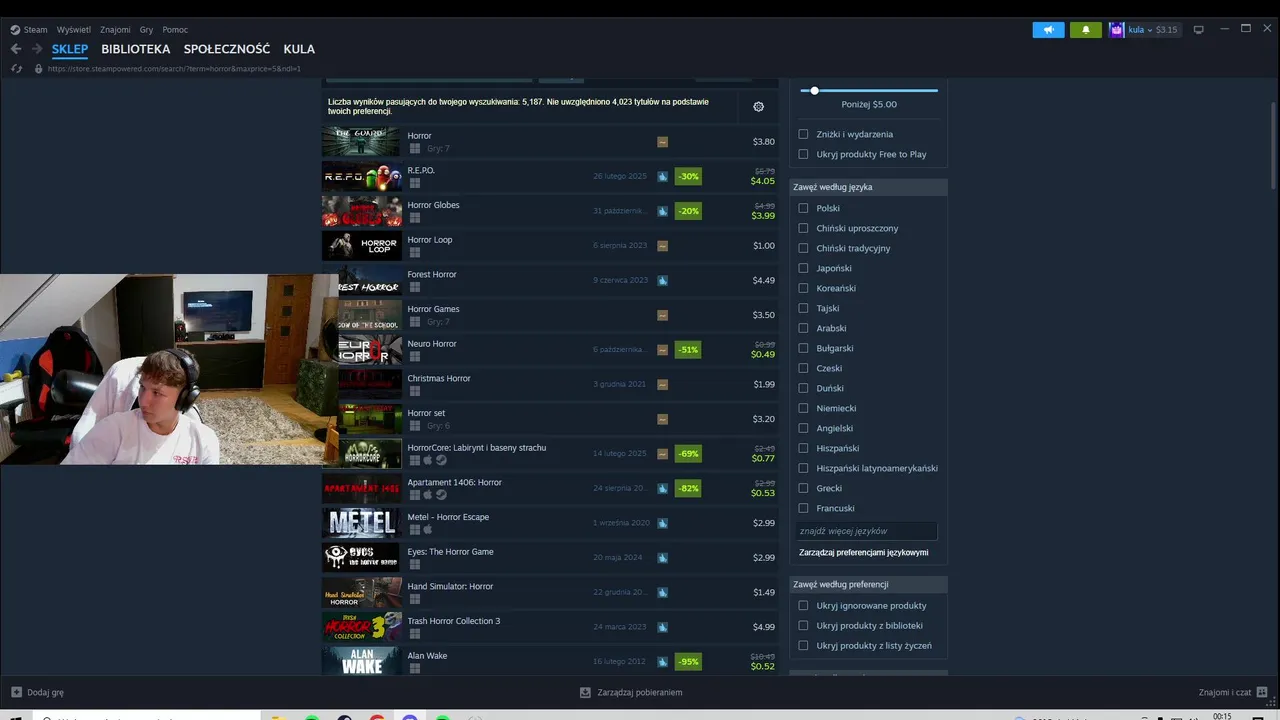
Task: Reload the store page
Action: coord(16,69)
